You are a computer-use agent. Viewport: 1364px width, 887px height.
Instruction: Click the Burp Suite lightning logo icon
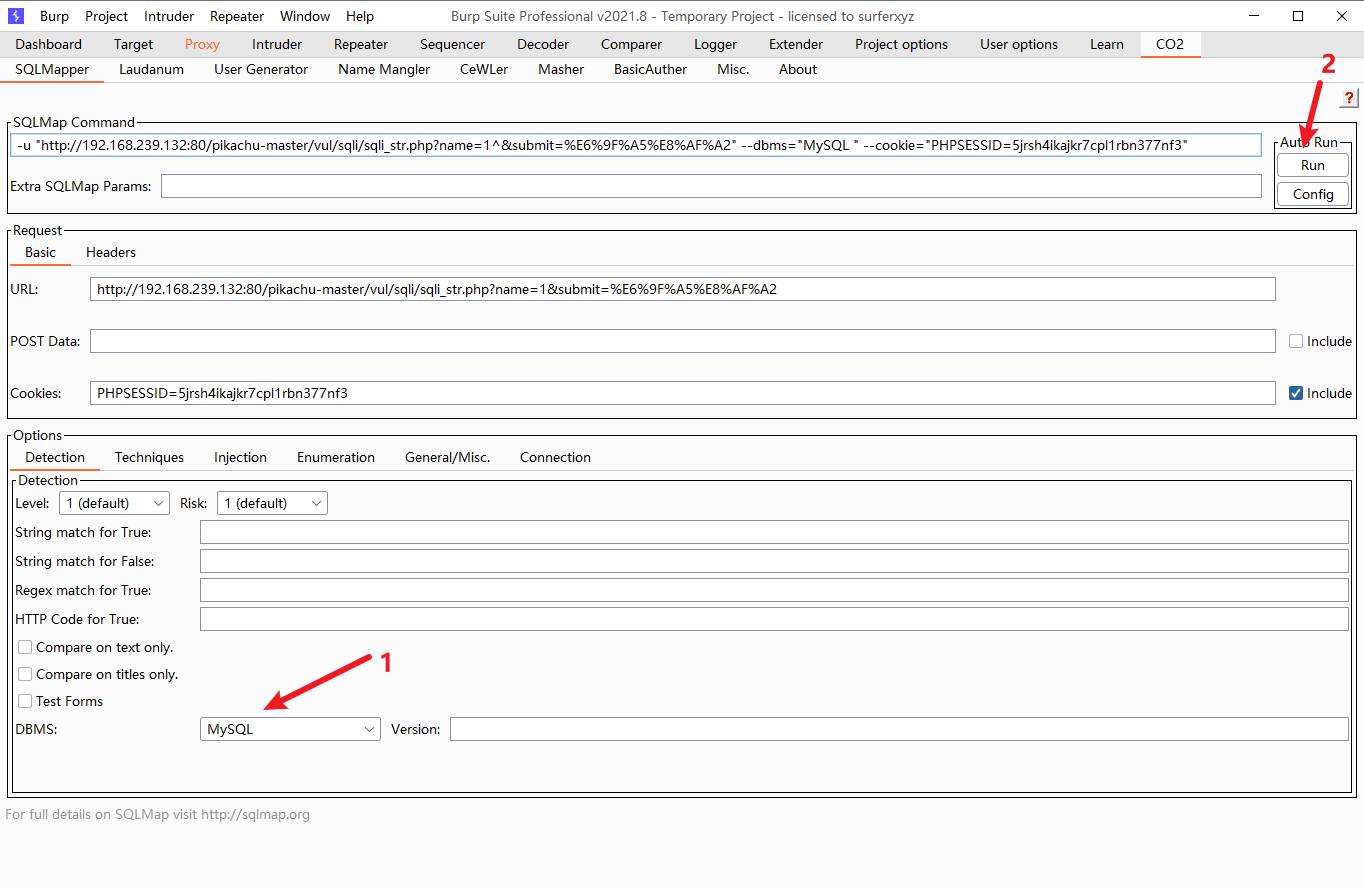click(16, 16)
